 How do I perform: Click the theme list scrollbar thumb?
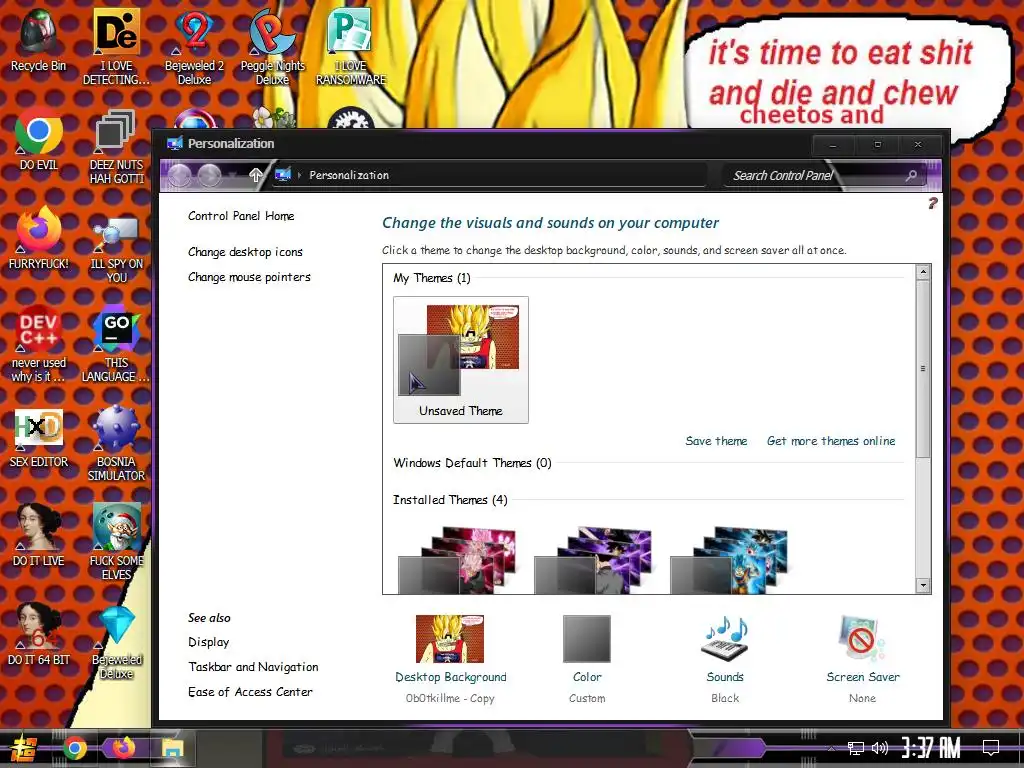coord(923,369)
